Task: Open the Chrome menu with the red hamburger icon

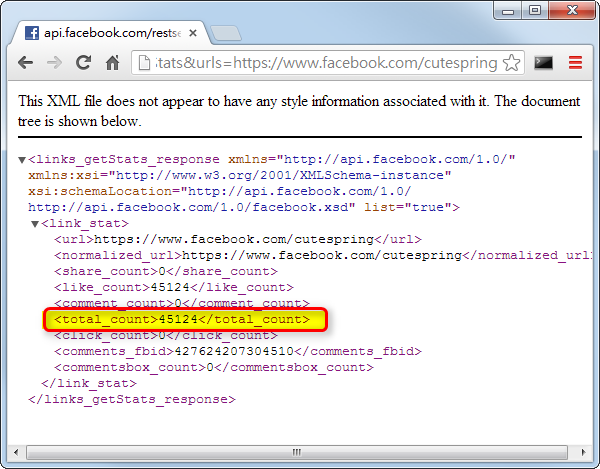Action: pyautogui.click(x=575, y=63)
